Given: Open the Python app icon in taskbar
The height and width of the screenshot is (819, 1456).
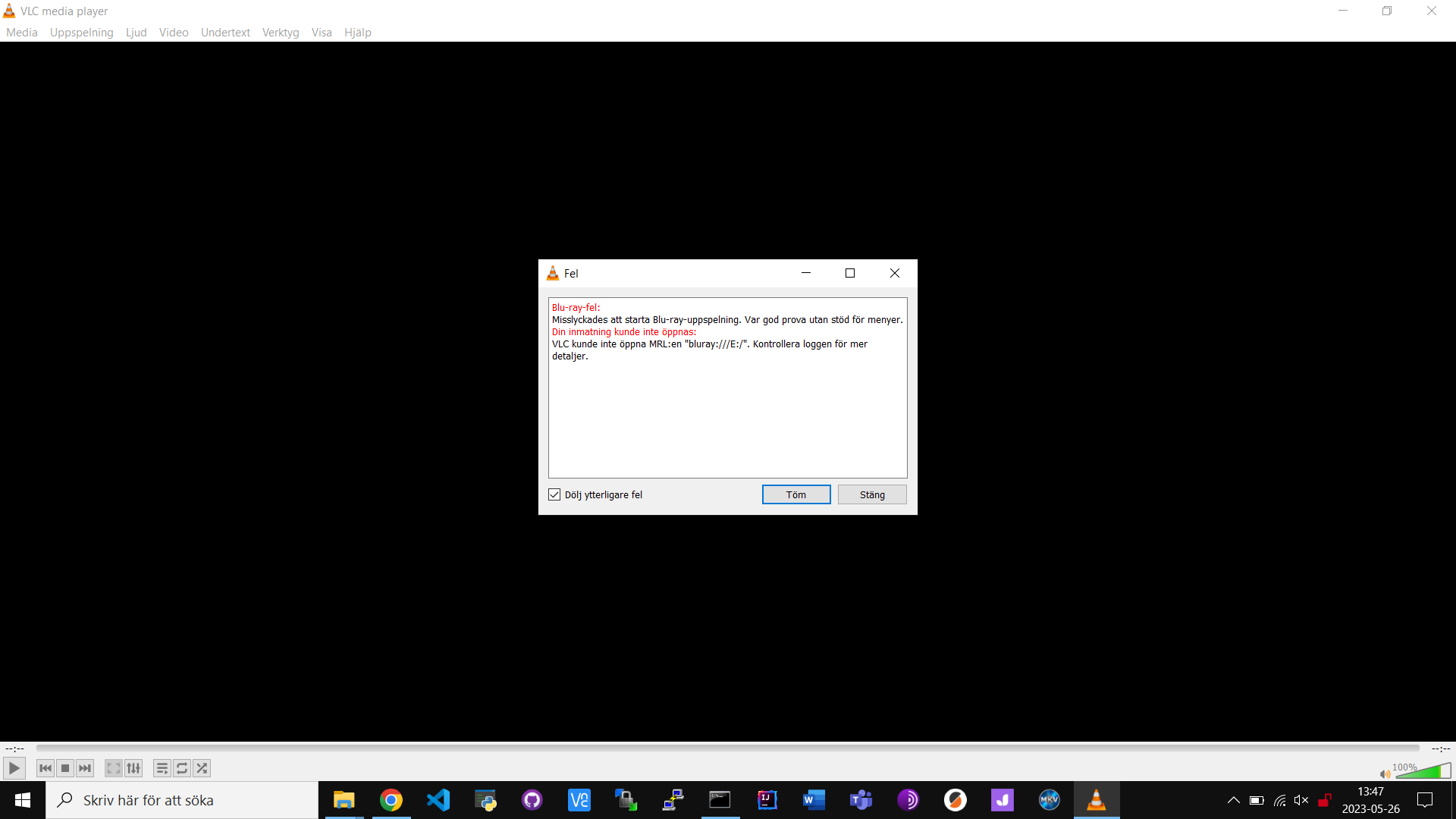Looking at the screenshot, I should [x=485, y=800].
